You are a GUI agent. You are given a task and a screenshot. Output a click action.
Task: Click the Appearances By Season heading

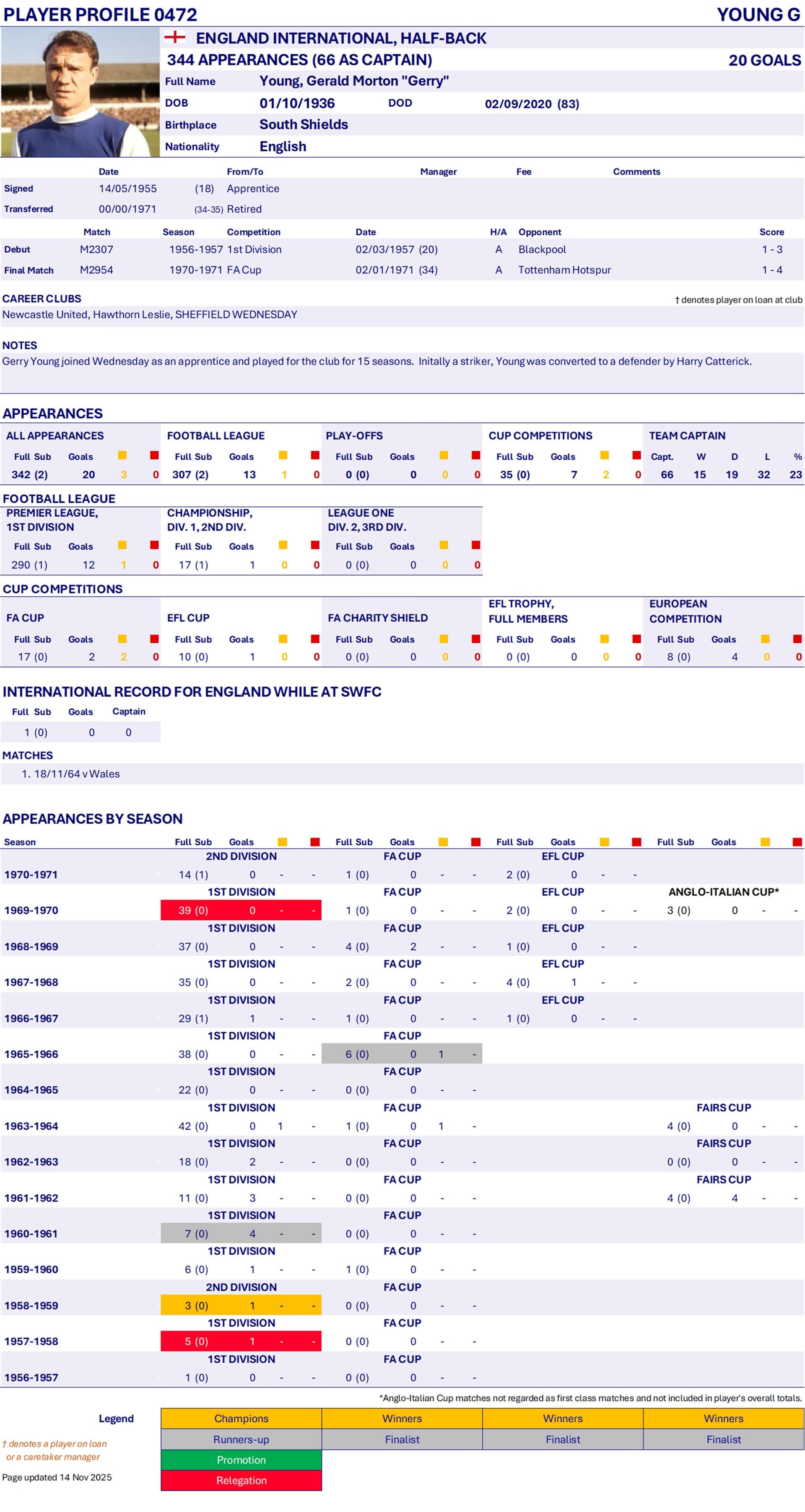(92, 818)
